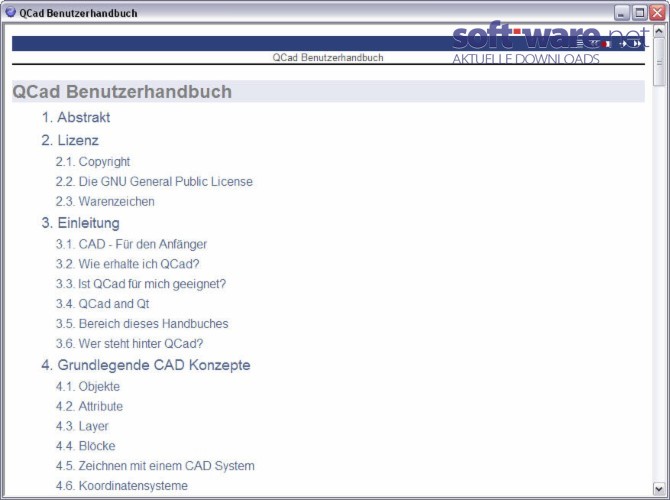Open 3.1. CAD - Für den Anfänger

(131, 244)
